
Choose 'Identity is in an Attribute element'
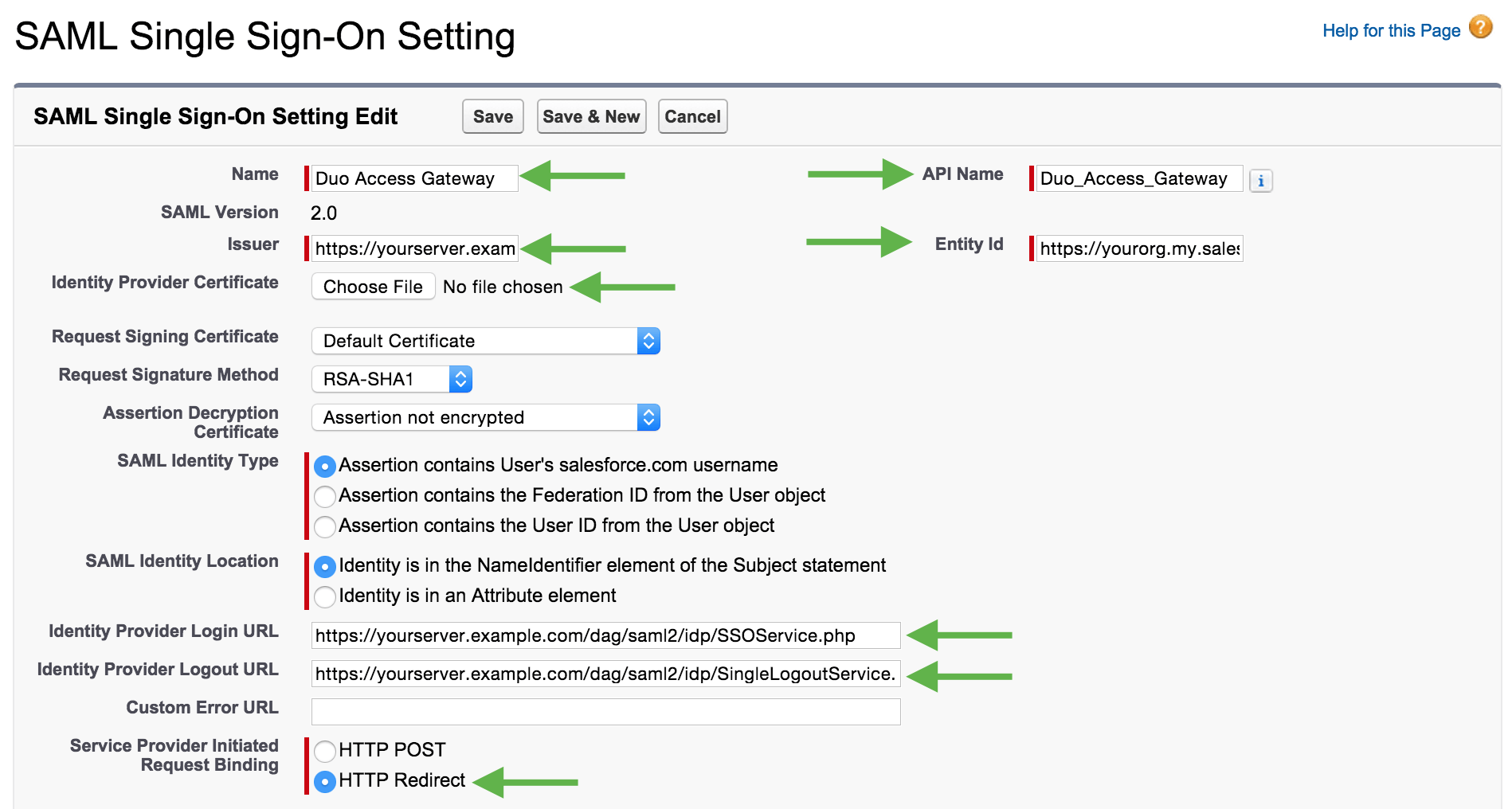(x=324, y=596)
